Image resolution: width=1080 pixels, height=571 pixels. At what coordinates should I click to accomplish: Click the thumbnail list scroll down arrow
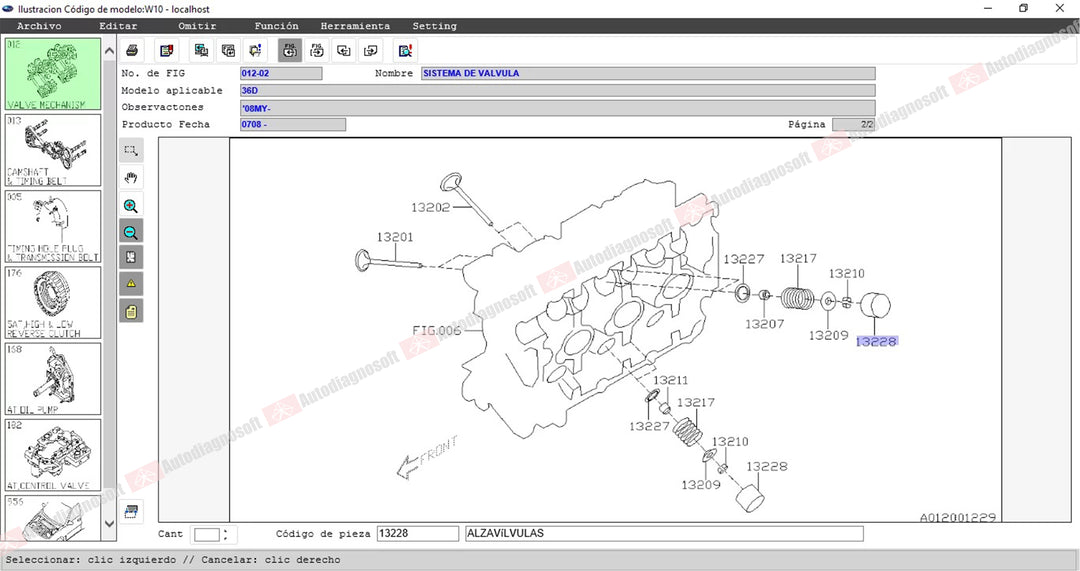110,524
